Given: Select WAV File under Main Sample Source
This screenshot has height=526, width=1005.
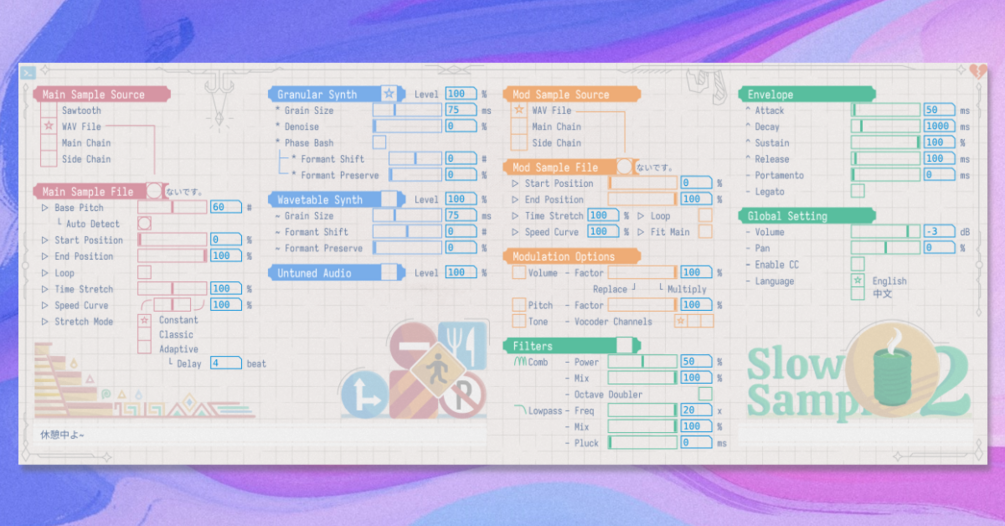Looking at the screenshot, I should point(49,126).
